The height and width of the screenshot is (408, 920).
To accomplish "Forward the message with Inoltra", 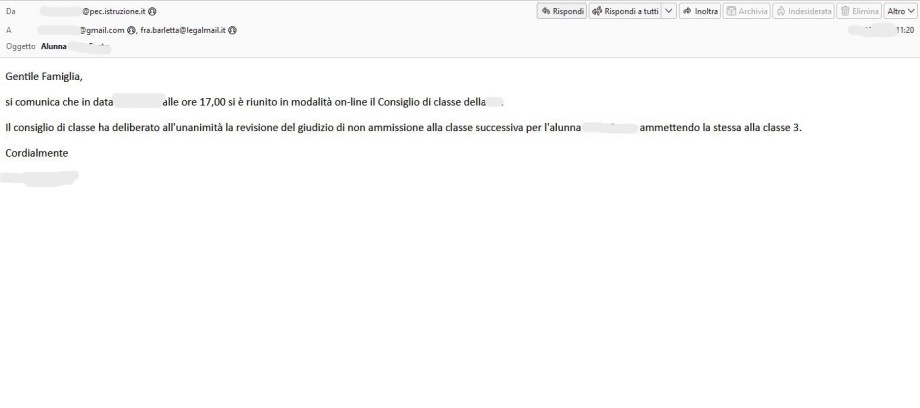I will tap(700, 11).
